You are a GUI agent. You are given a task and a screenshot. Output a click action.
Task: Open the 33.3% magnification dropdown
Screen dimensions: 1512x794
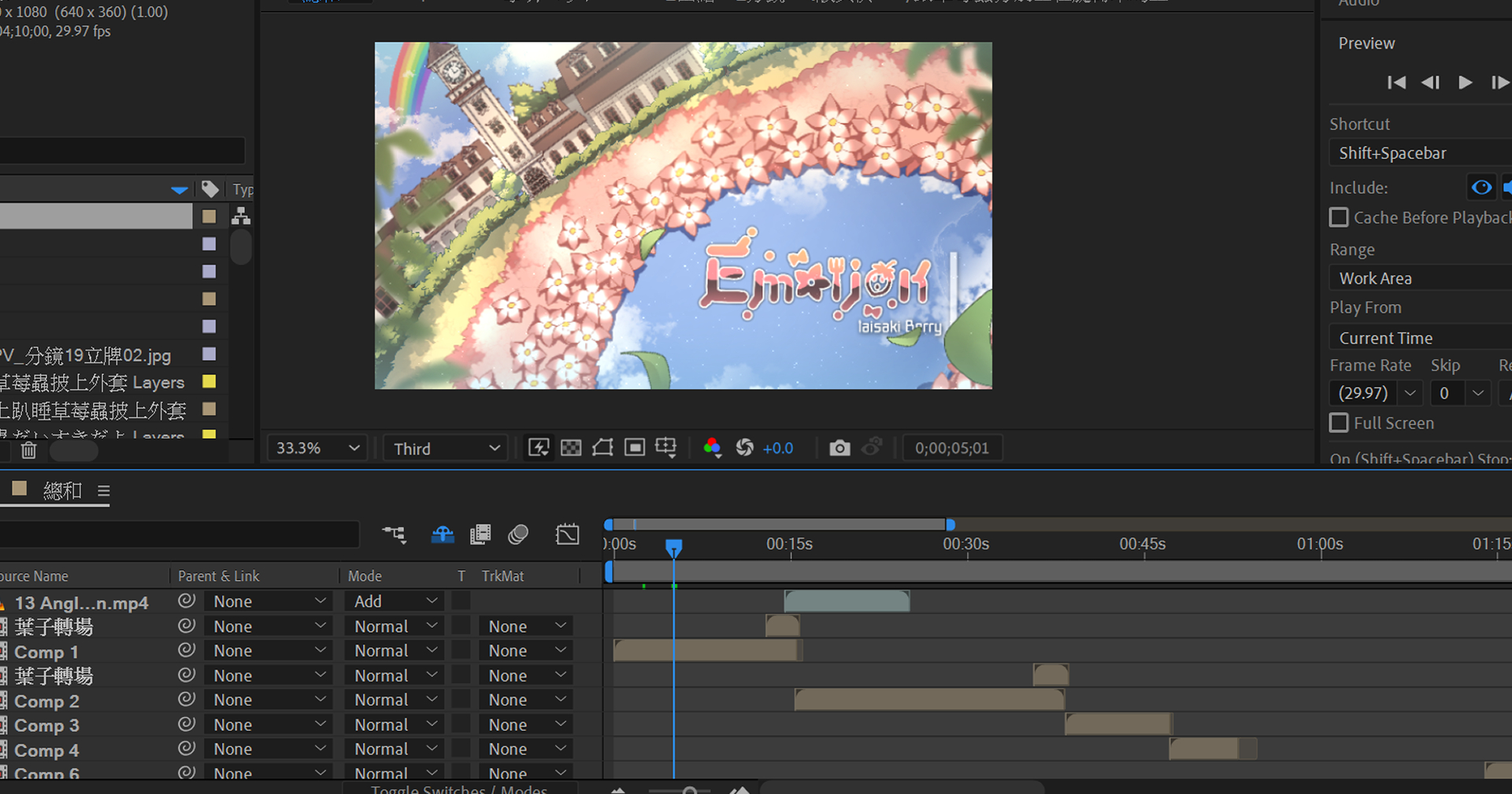pos(317,448)
